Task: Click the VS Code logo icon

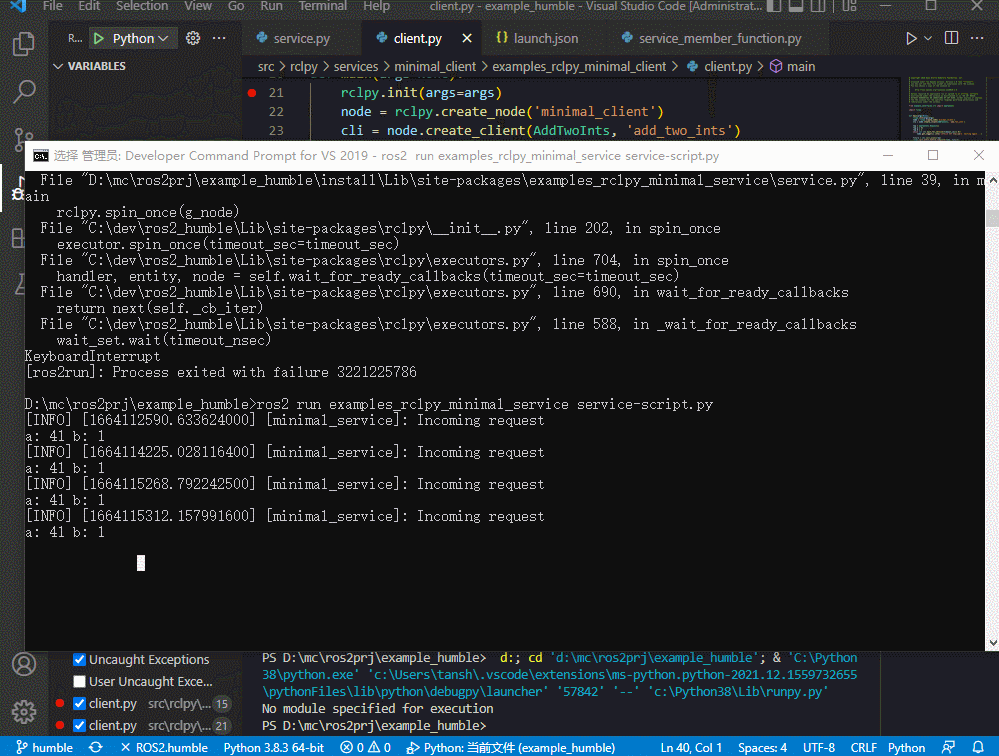Action: (18, 6)
